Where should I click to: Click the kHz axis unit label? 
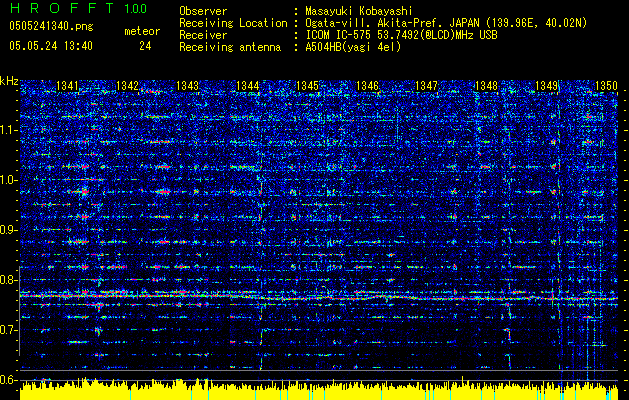[9, 81]
